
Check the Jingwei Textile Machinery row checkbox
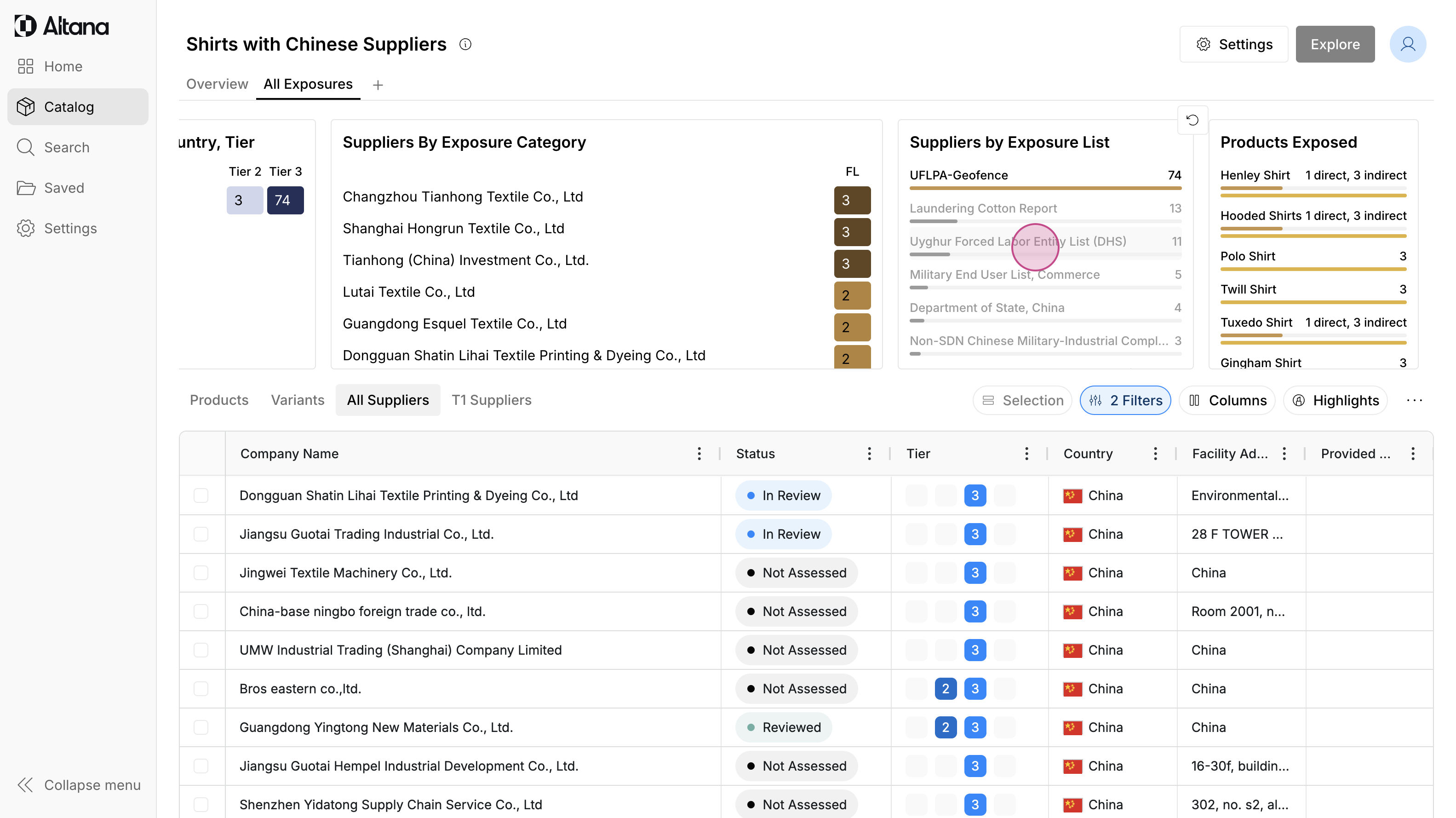point(201,573)
